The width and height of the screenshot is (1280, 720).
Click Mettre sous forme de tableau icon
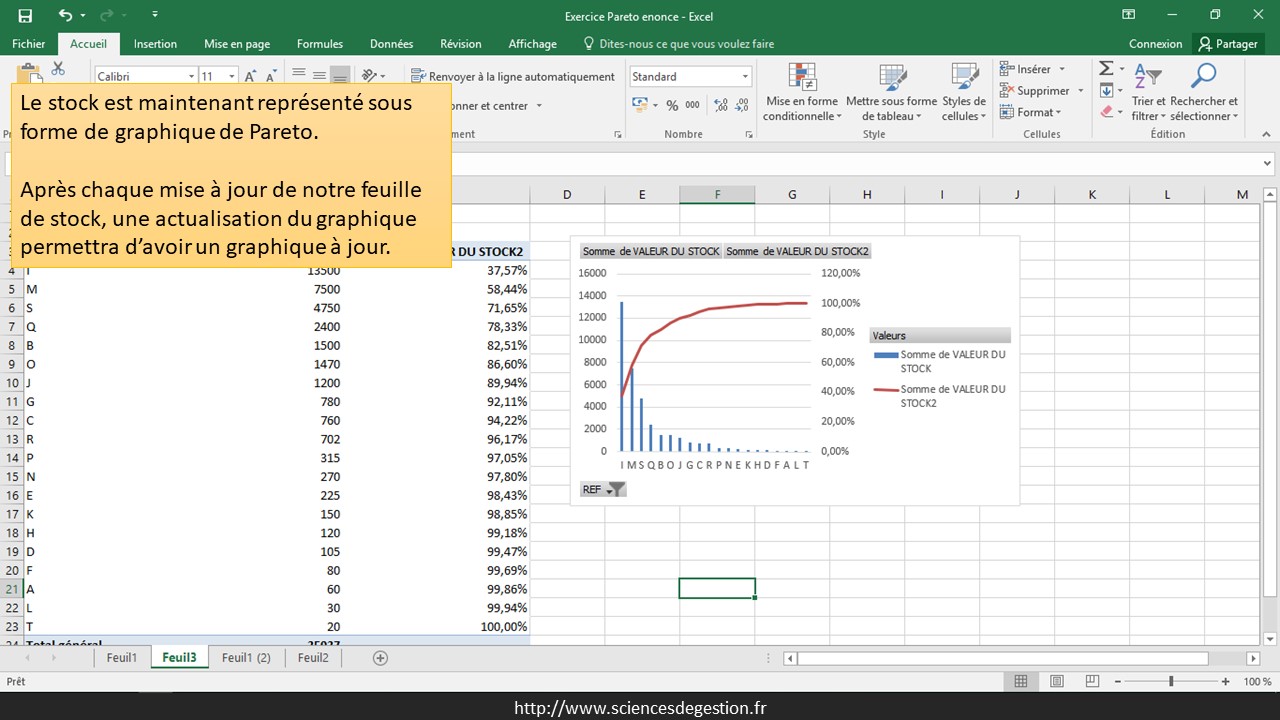[891, 92]
